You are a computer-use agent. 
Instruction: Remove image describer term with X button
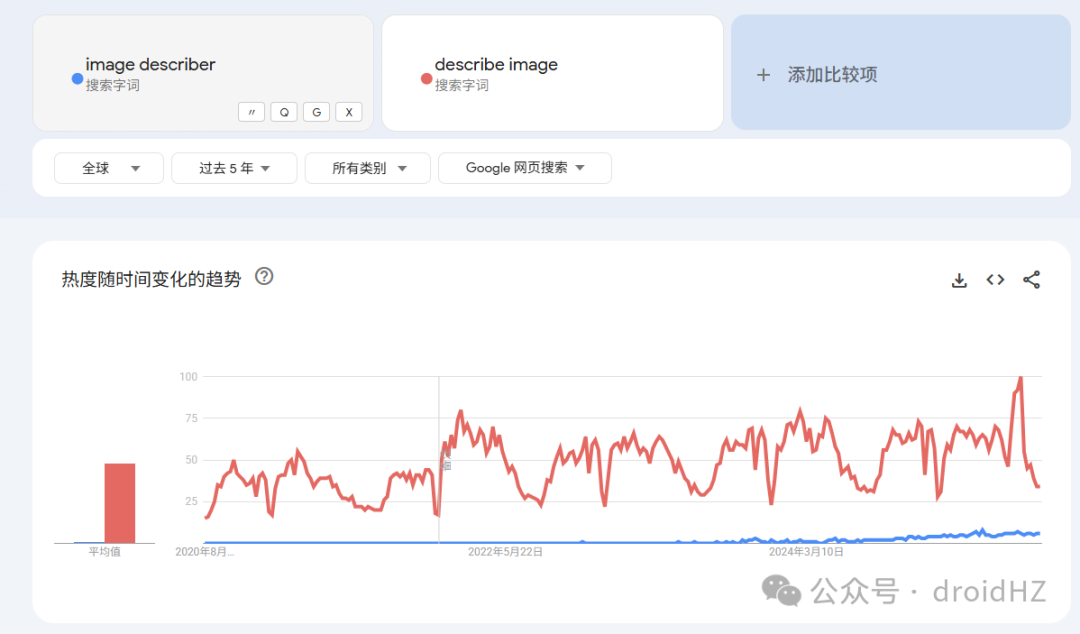coord(349,112)
